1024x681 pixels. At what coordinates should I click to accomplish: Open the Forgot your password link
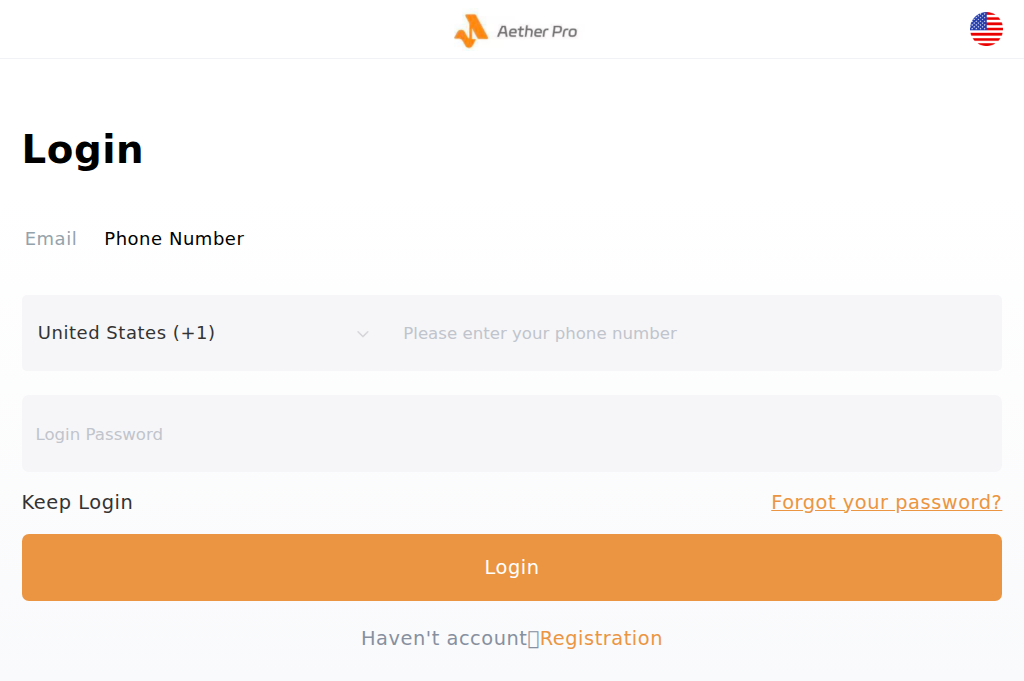[886, 502]
